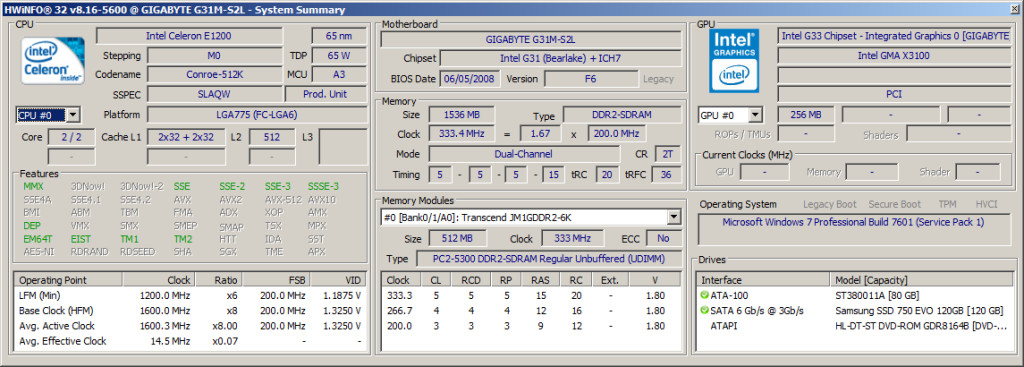Select the Avg. Effective Clock row
The height and width of the screenshot is (367, 1024).
(191, 341)
